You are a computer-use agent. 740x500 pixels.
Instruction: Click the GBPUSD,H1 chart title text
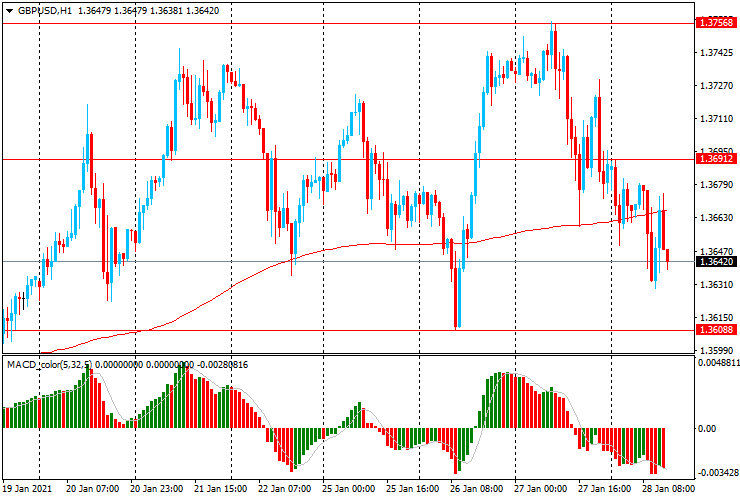(x=45, y=10)
